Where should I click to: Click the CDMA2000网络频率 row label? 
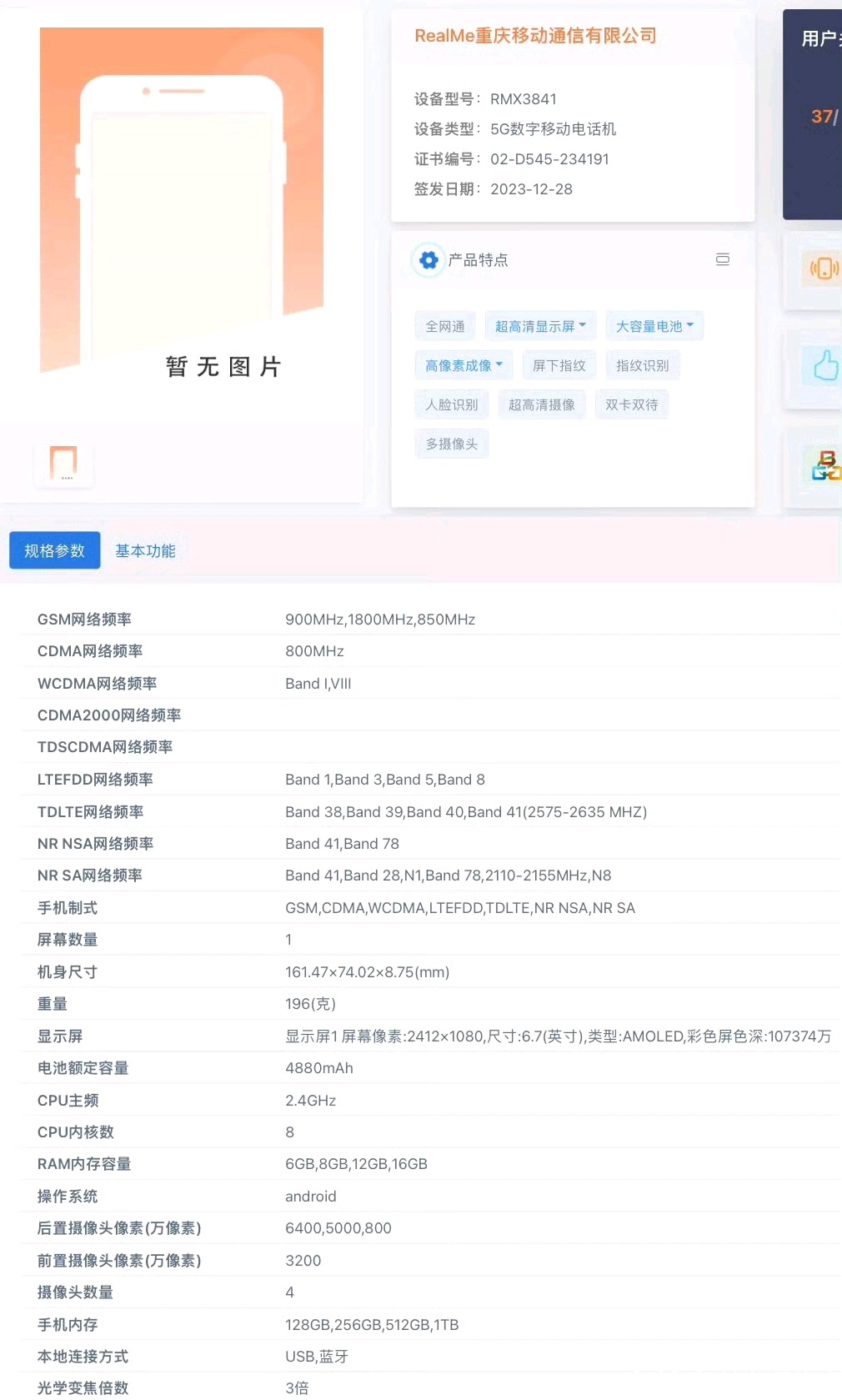[109, 715]
